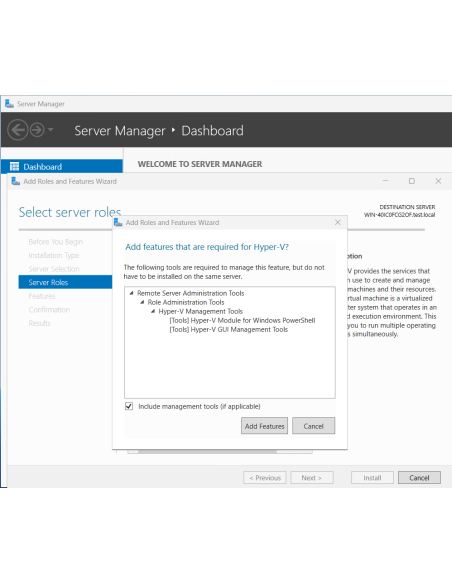This screenshot has width=452, height=584.
Task: Click the Server Manager title bar icon
Action: (x=9, y=104)
